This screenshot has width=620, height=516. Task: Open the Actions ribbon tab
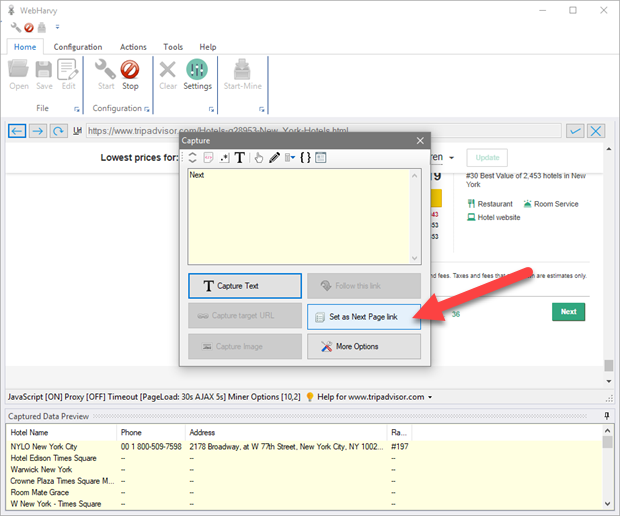(133, 47)
